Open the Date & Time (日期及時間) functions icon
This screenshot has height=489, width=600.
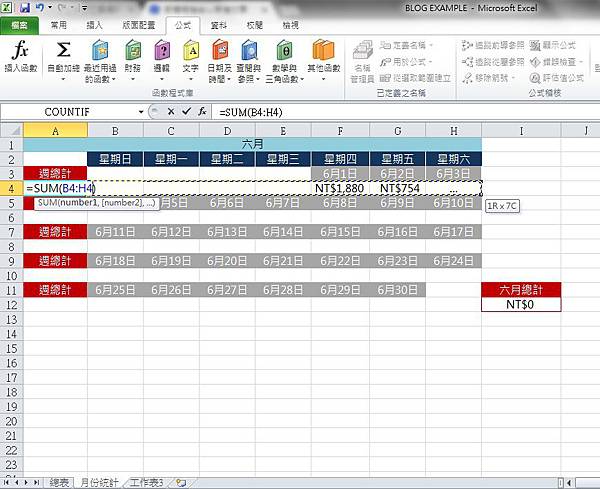click(x=220, y=50)
